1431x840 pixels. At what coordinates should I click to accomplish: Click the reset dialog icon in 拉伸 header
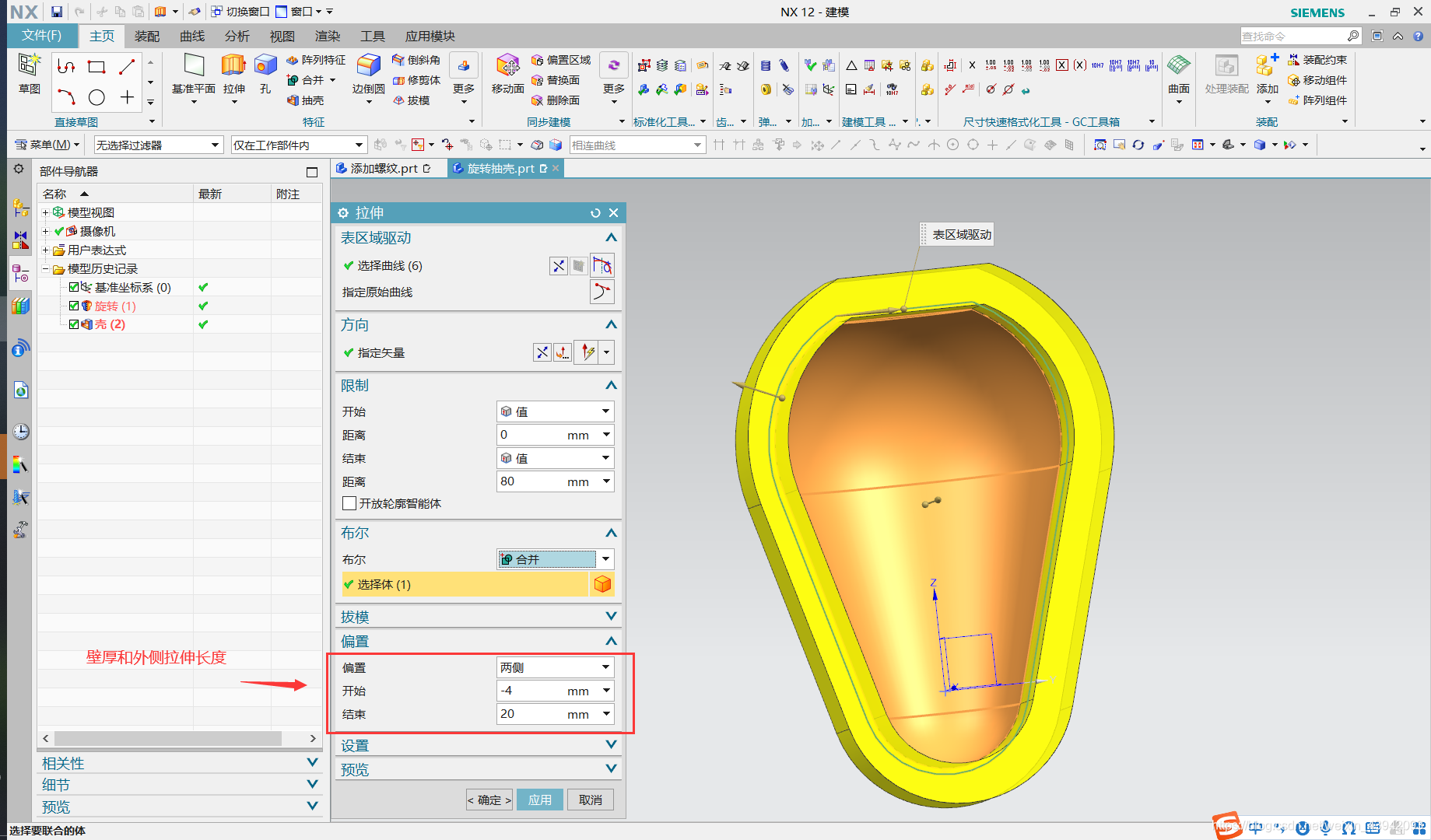click(x=595, y=213)
